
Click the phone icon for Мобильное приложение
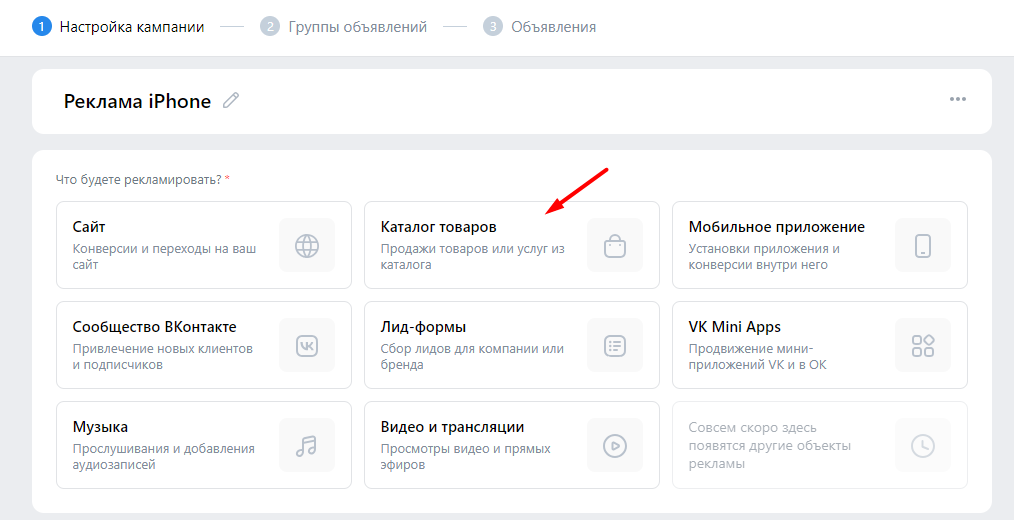click(923, 245)
